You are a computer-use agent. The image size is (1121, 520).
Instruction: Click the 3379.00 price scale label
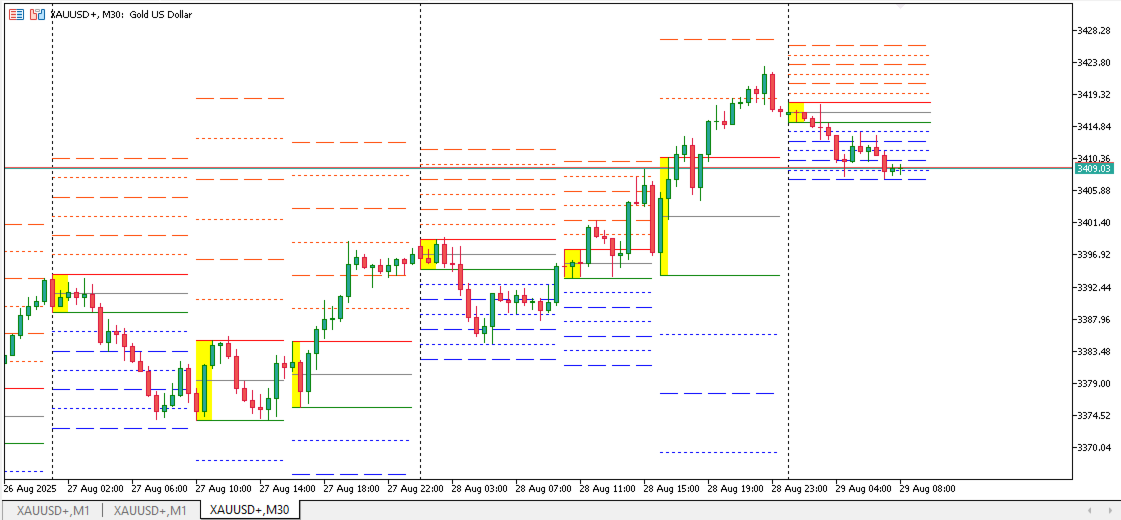point(1095,384)
